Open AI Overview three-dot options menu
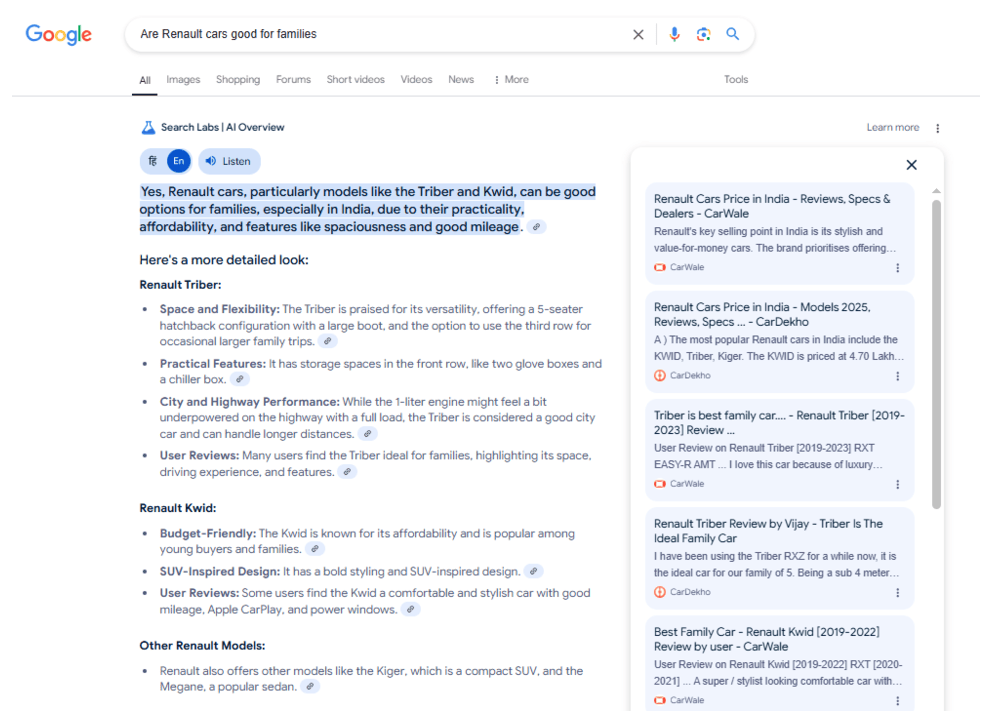The width and height of the screenshot is (992, 711). pos(937,128)
